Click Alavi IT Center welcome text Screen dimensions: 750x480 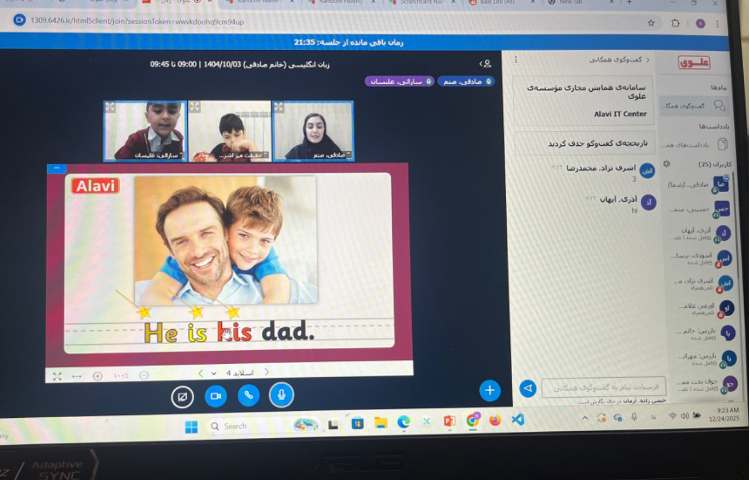(x=620, y=114)
